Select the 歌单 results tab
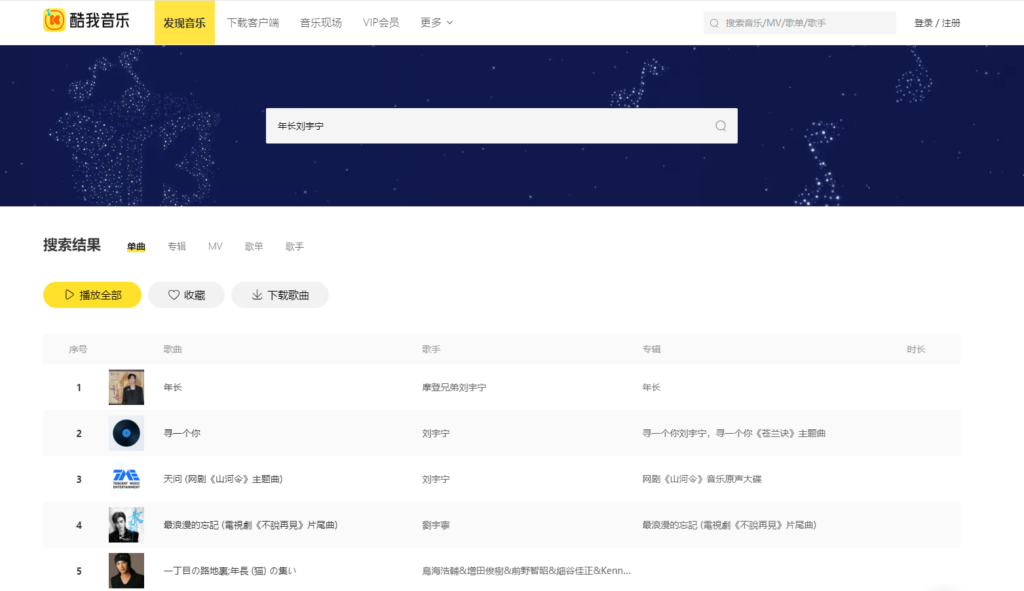 (254, 246)
